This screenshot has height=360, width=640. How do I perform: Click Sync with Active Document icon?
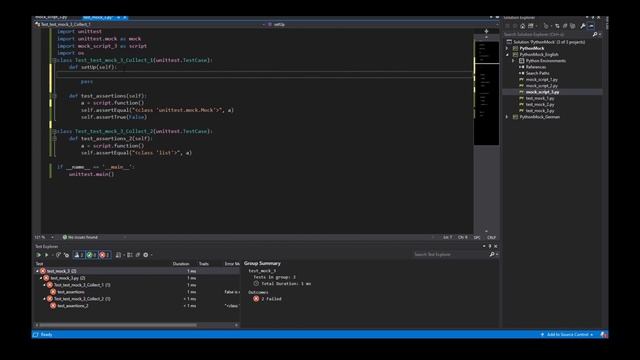557,26
